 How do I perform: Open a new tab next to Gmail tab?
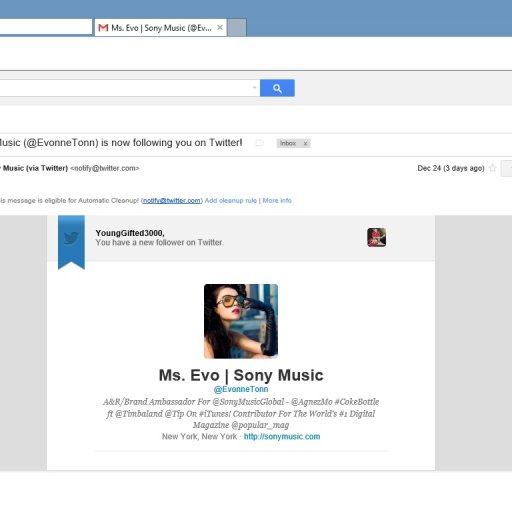pos(237,28)
